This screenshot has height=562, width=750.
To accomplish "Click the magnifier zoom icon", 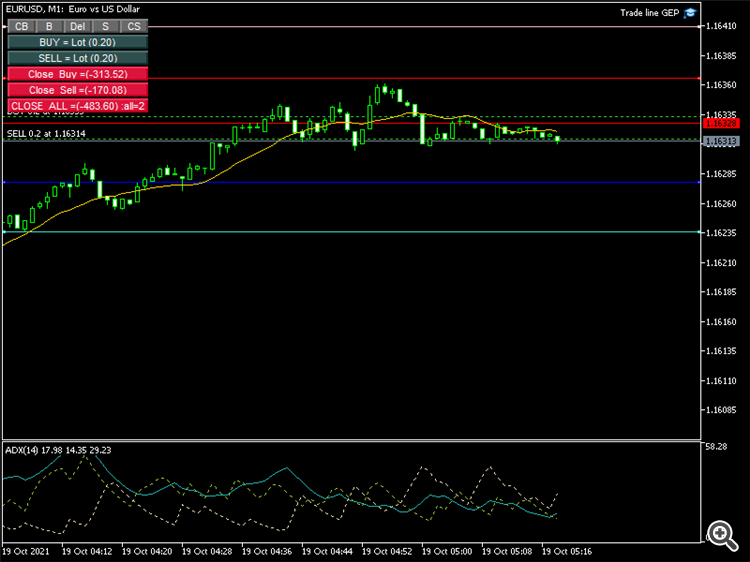I will (722, 535).
